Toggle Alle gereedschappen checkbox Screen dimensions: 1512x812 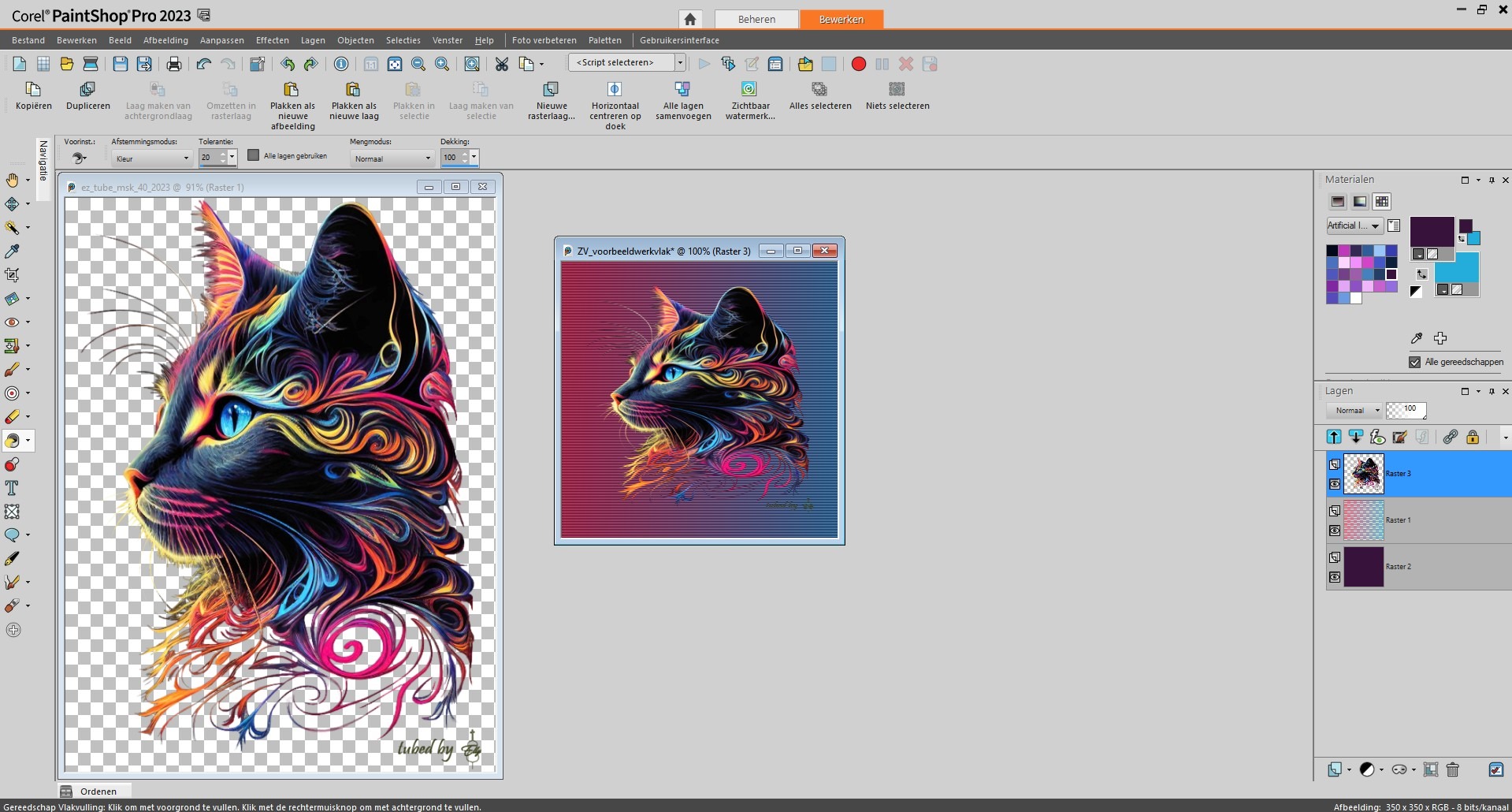1414,362
